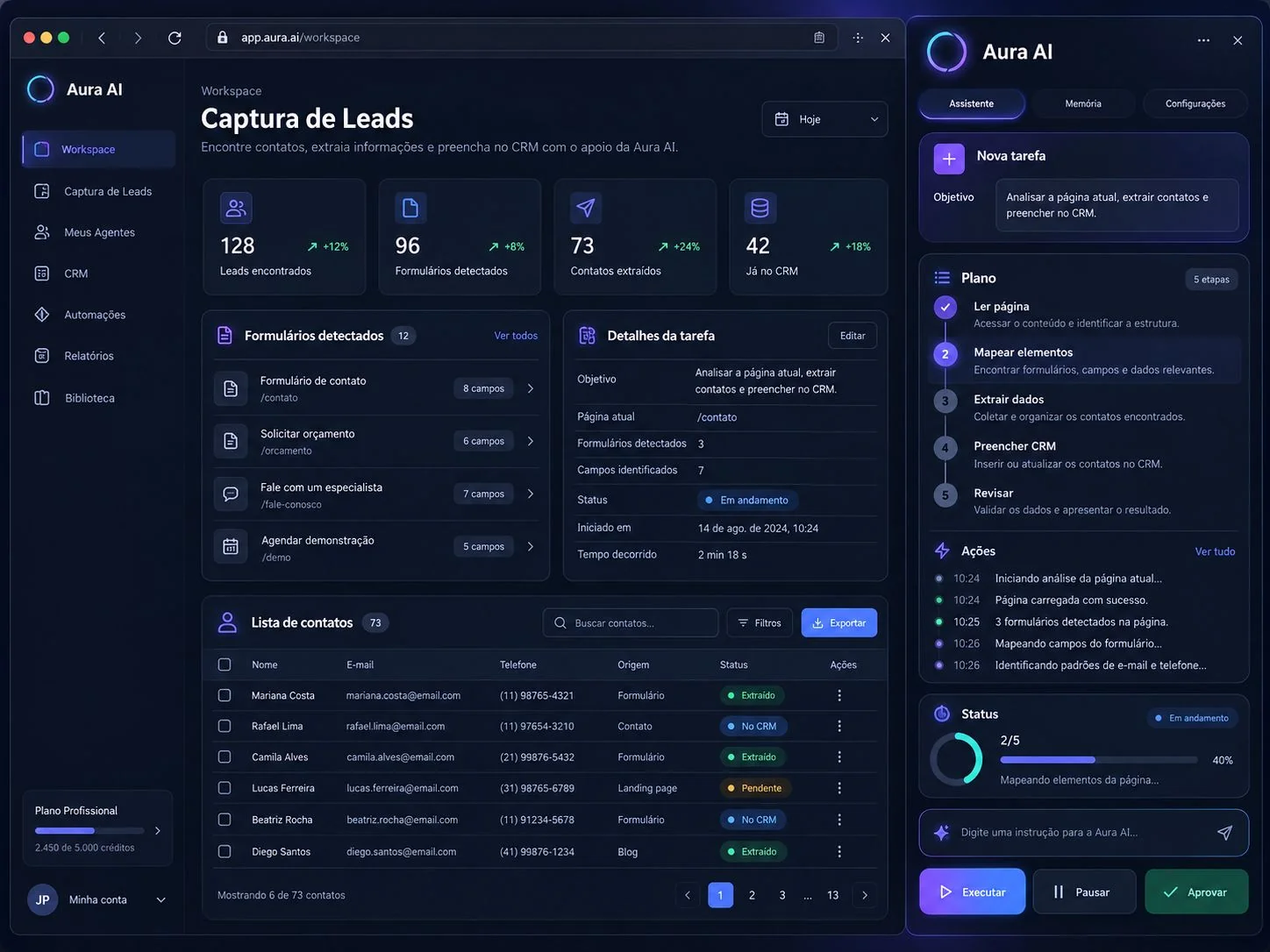Open the Ver todos forms link
This screenshot has height=952, width=1270.
[516, 336]
